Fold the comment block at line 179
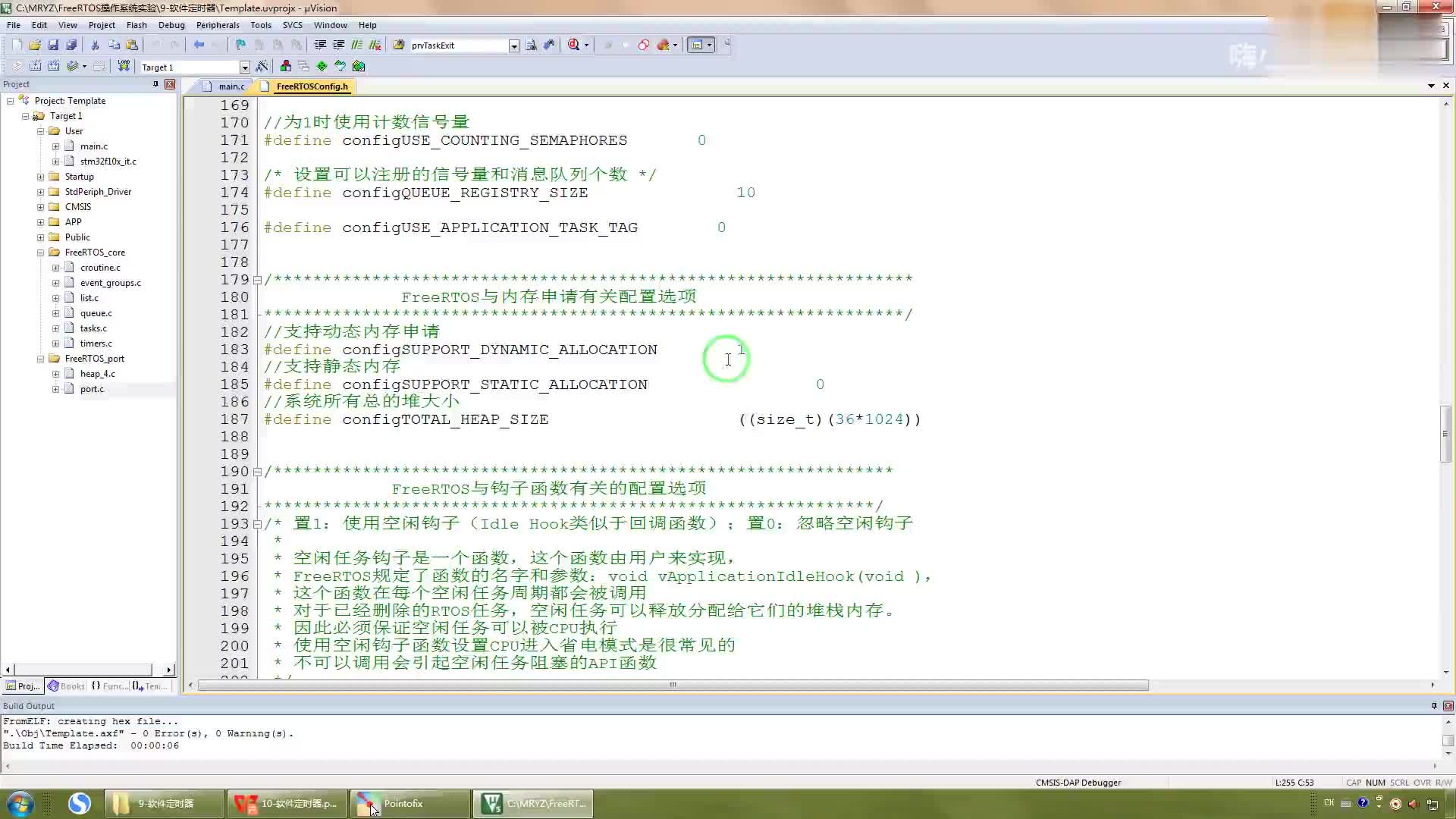This screenshot has height=819, width=1456. [x=257, y=279]
